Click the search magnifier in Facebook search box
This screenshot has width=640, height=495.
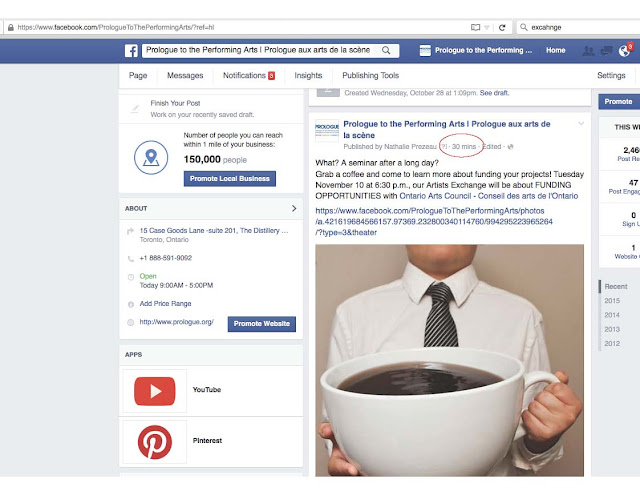click(x=386, y=50)
